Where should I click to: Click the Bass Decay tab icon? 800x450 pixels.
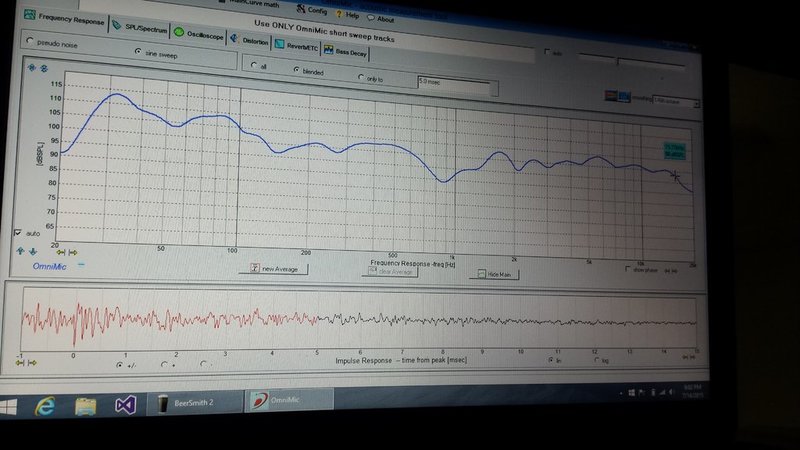point(328,50)
